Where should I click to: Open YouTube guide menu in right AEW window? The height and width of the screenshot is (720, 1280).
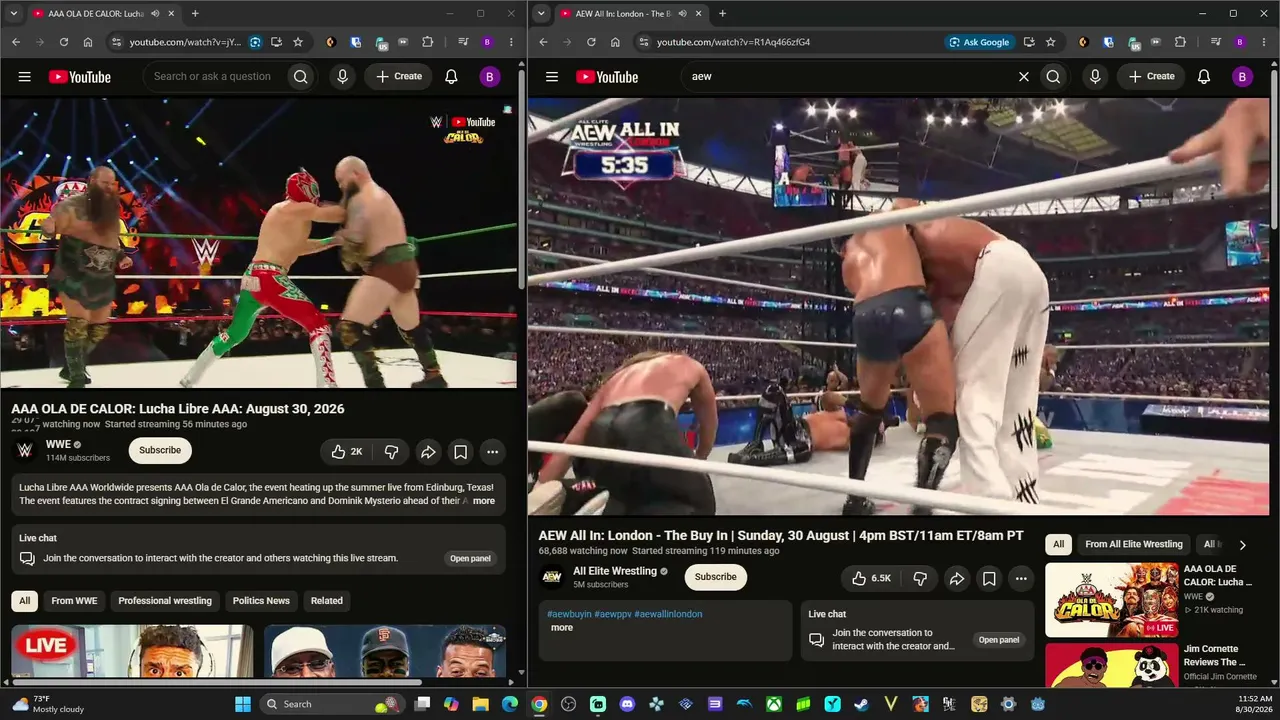coord(552,77)
